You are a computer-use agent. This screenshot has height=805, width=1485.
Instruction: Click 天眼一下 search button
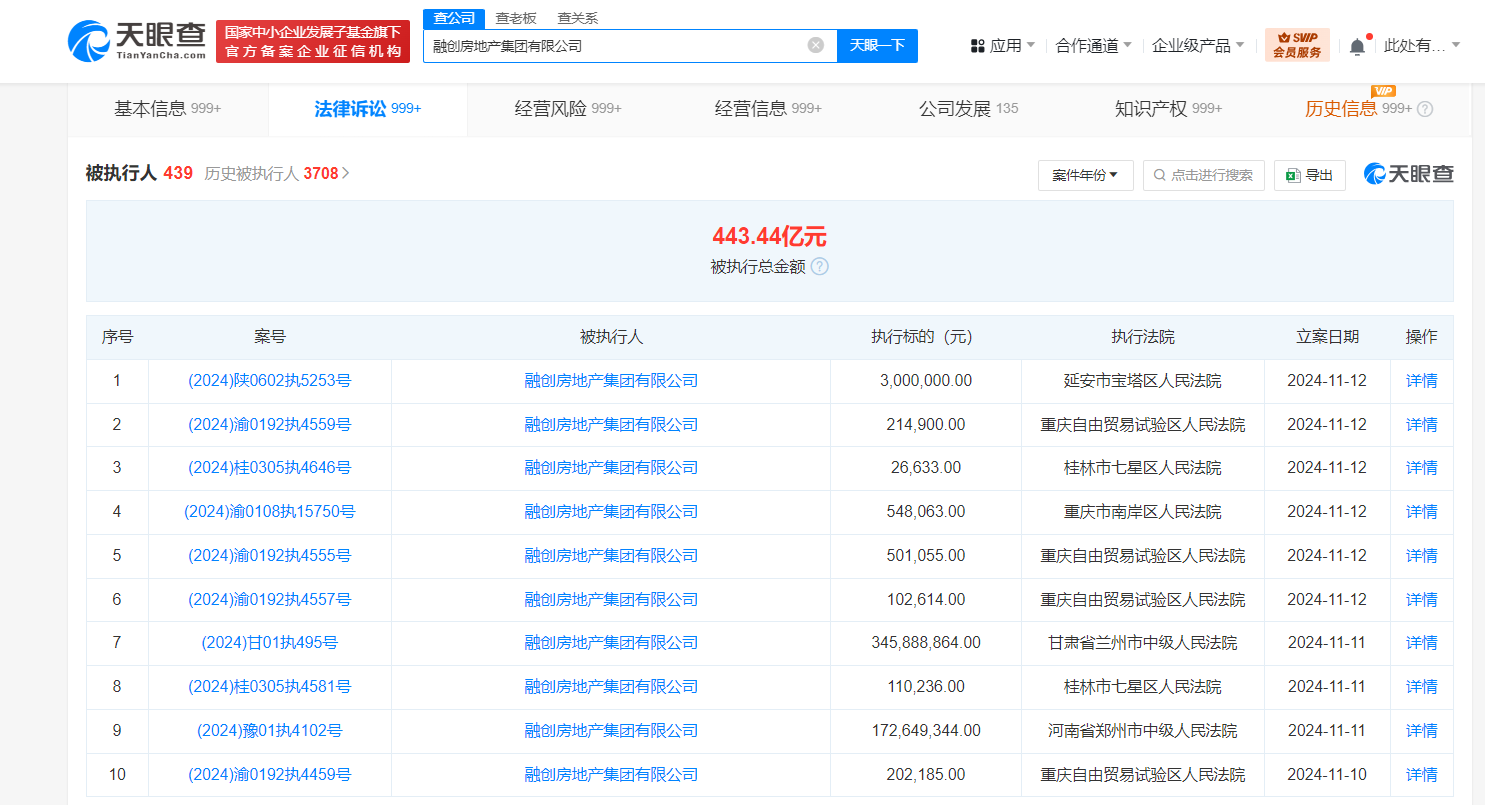coord(877,45)
